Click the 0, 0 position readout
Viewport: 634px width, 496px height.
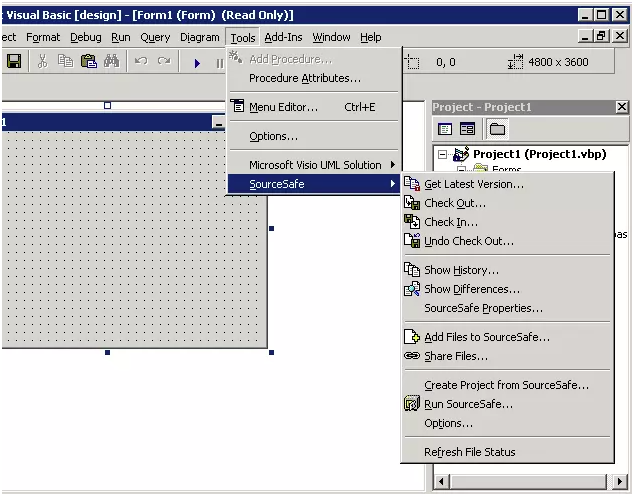[446, 62]
